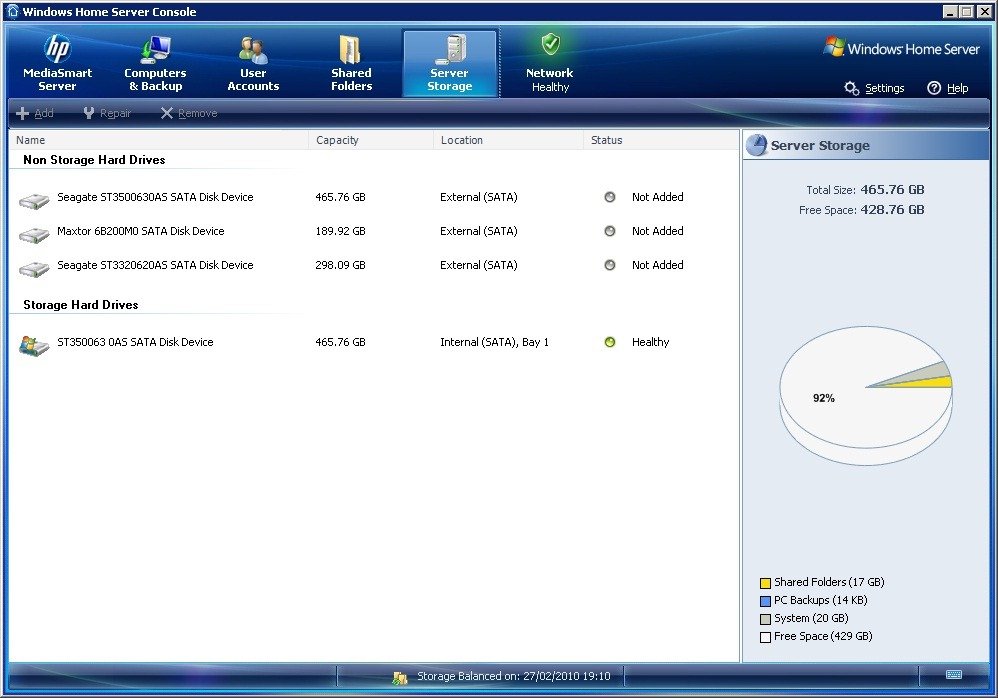Screen dimensions: 998x698
Task: Select ST350063 0AS SATA Disk Device row
Action: point(374,342)
